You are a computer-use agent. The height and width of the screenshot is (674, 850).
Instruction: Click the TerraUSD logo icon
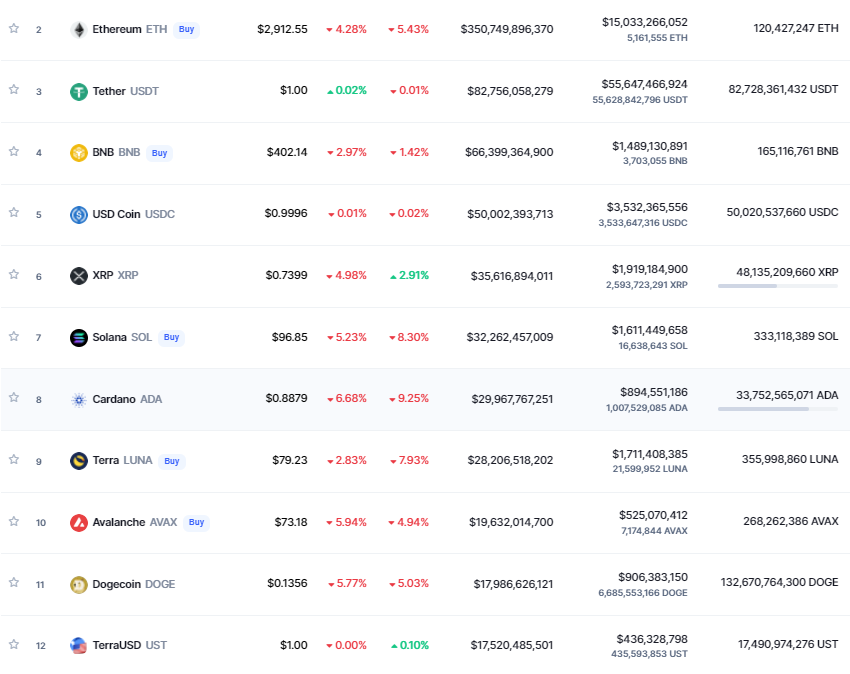click(x=79, y=646)
